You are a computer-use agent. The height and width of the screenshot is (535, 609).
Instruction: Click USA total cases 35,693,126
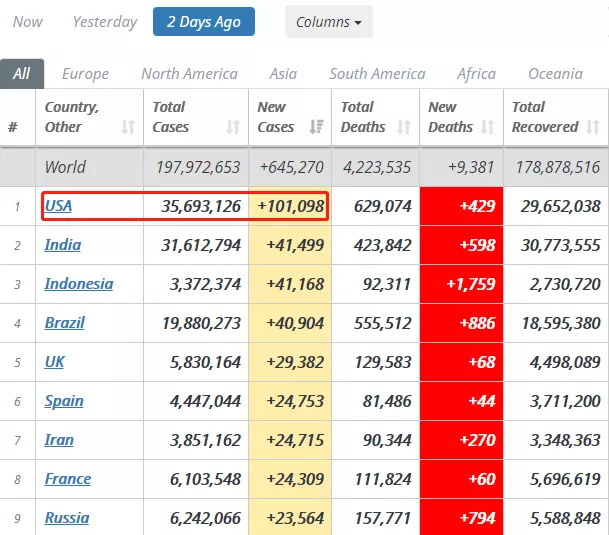coord(201,206)
